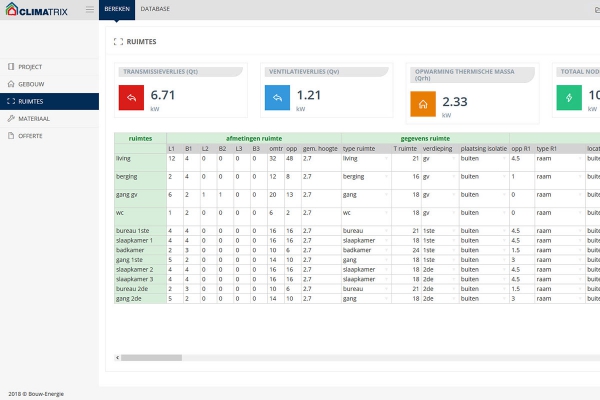Open verdieping dropdown for bureau 1ste
Image resolution: width=600 pixels, height=400 pixels.
(x=454, y=231)
